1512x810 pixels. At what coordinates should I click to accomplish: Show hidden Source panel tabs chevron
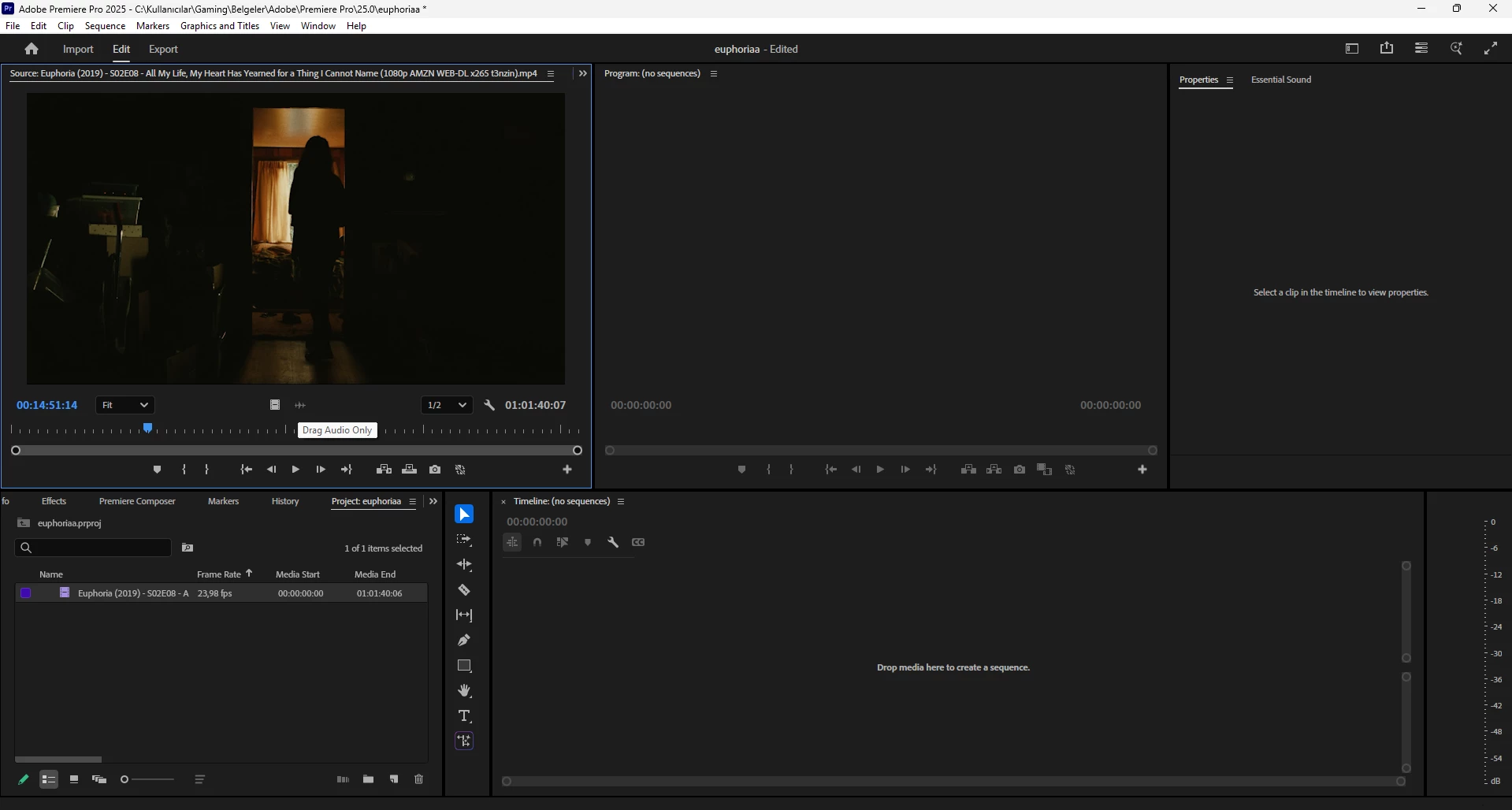[x=582, y=73]
